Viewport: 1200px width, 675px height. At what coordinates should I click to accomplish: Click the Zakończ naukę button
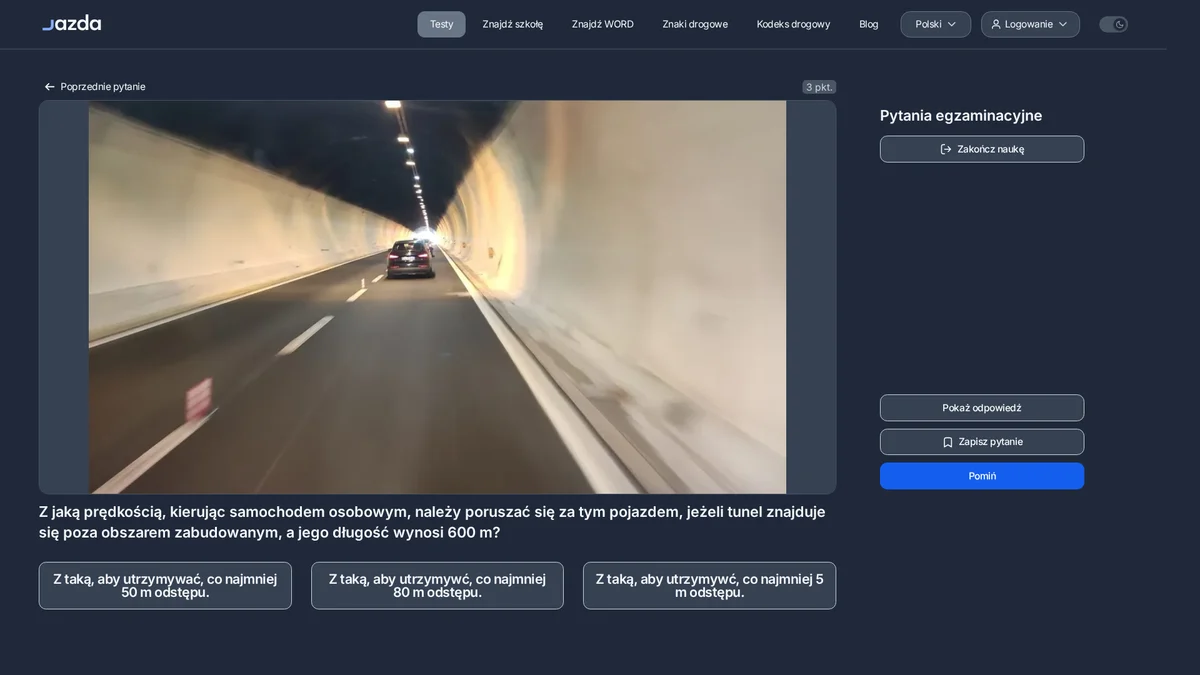click(x=982, y=149)
